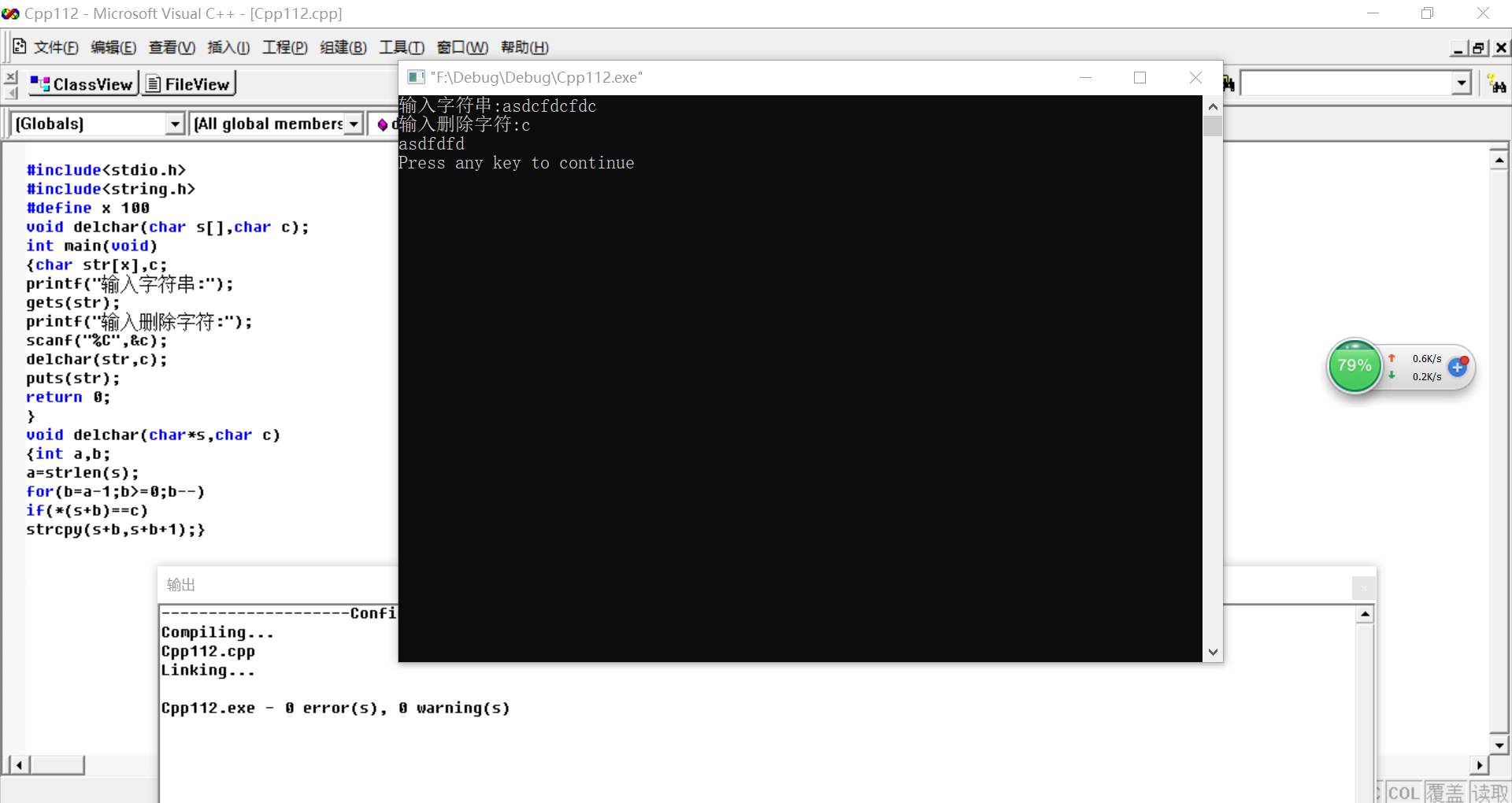
Task: Switch to the FileView tab
Action: tap(188, 83)
